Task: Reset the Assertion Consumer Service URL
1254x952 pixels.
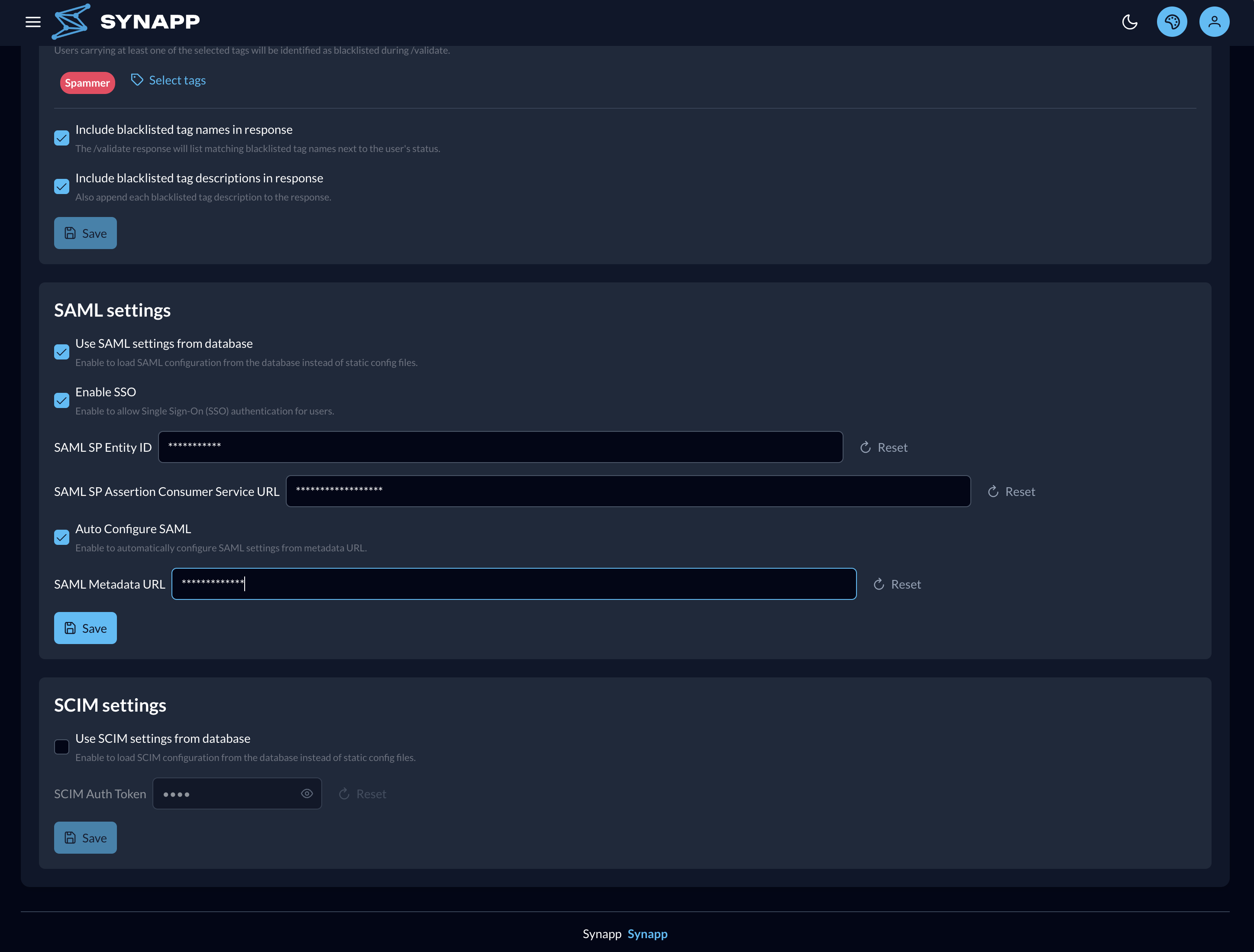Action: pos(1011,492)
